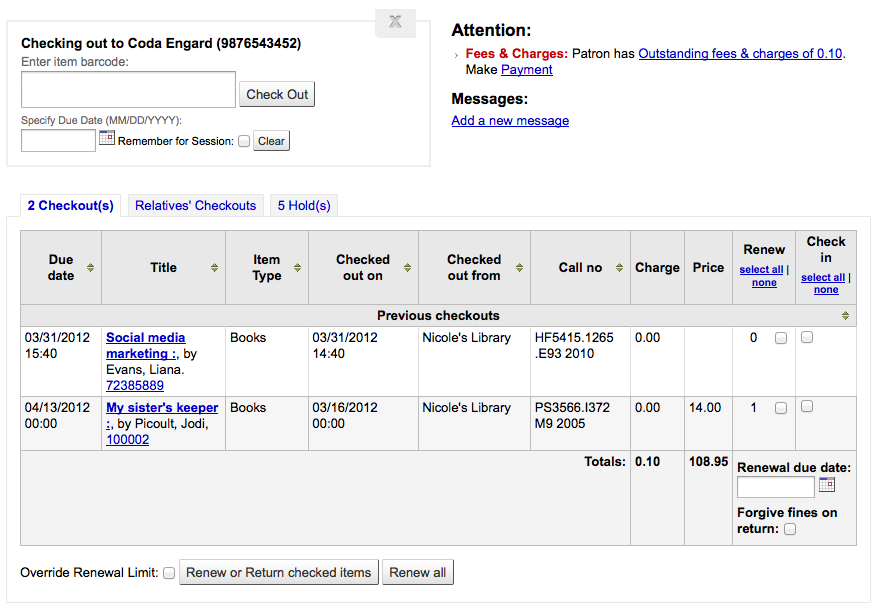Switch to the Relatives' Checkouts tab

point(196,206)
